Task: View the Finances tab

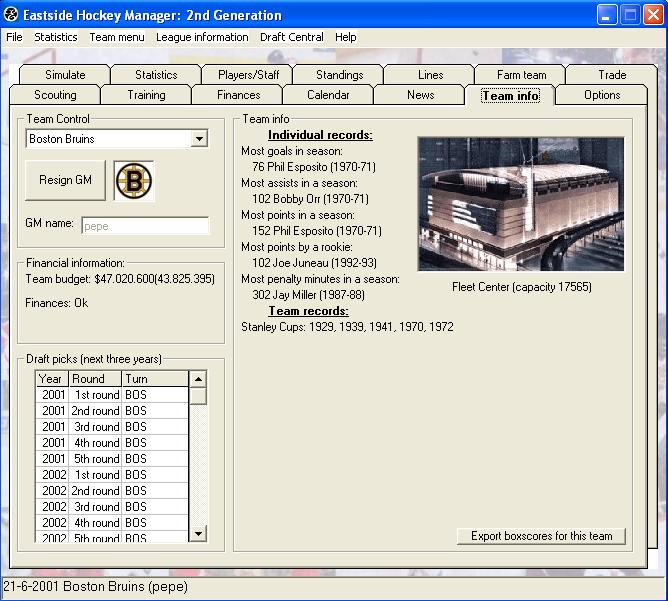Action: point(239,95)
